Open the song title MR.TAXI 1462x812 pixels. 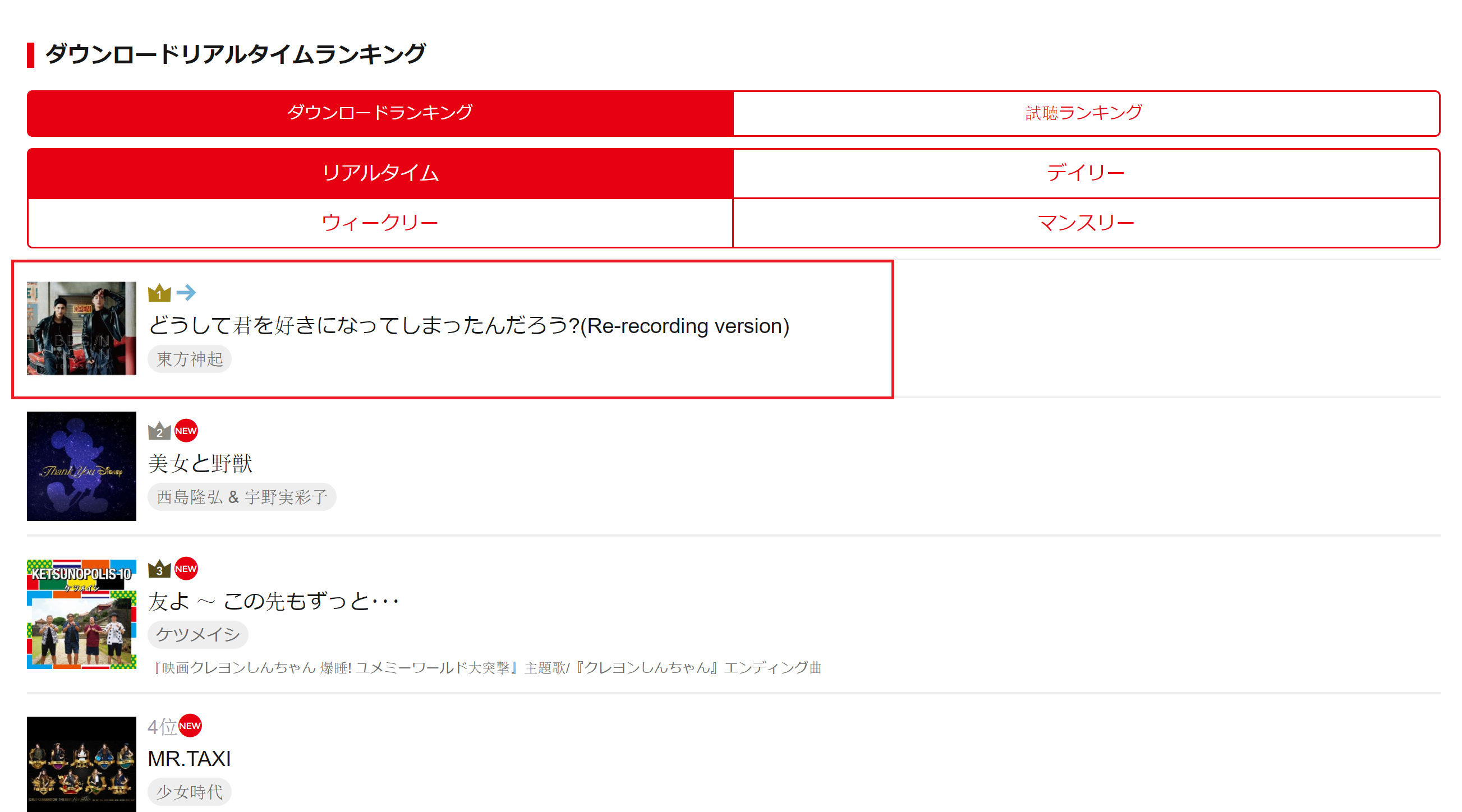point(190,759)
